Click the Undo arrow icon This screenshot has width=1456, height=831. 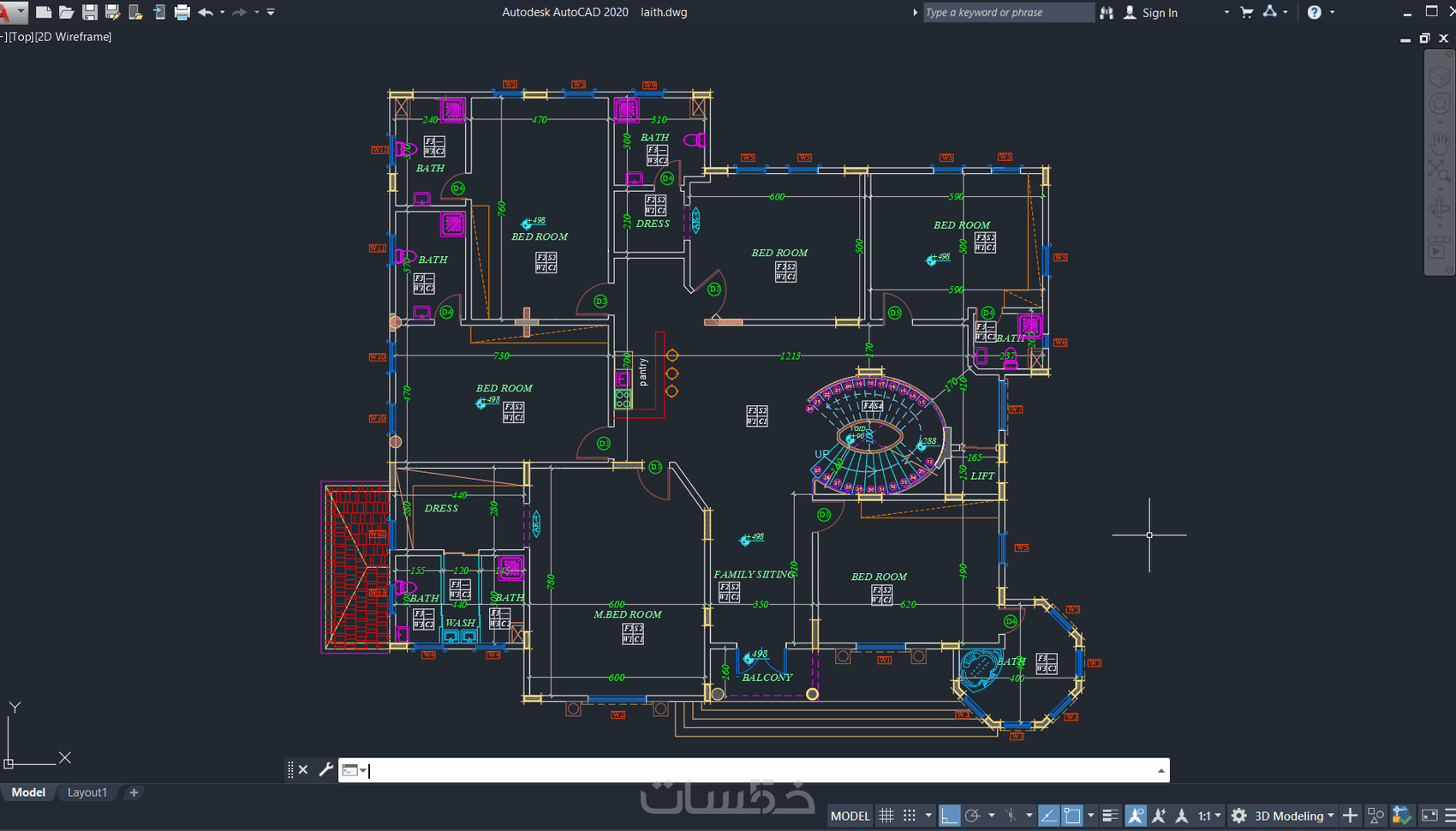coord(206,12)
